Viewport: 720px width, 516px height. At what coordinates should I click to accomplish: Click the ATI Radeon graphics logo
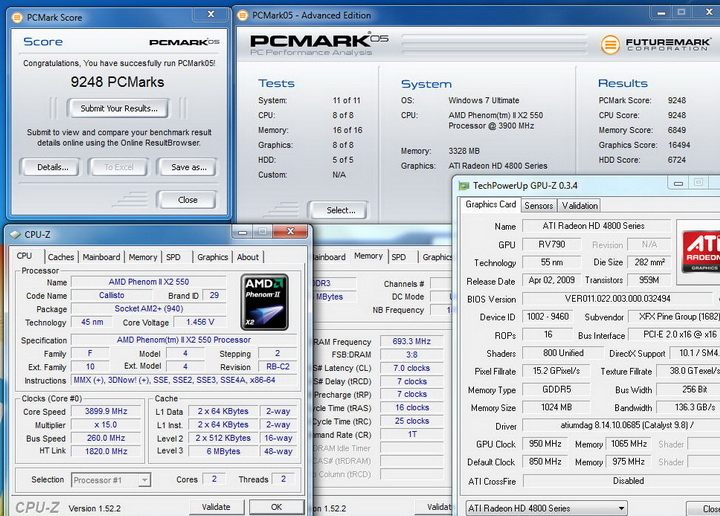(701, 250)
